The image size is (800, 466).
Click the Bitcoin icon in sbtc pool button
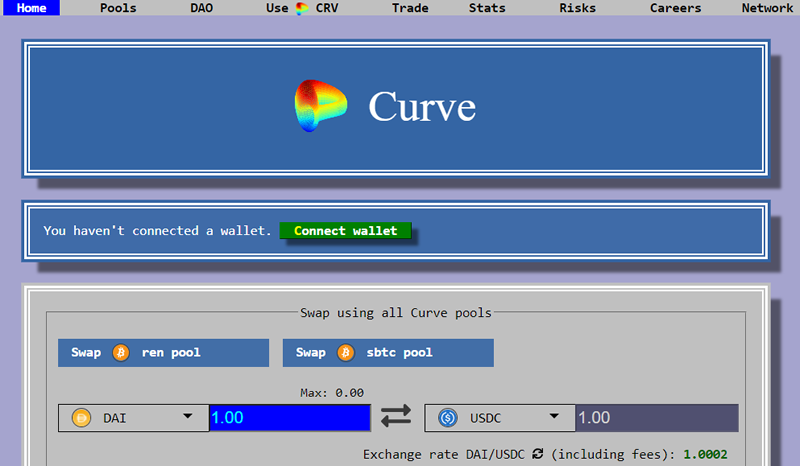(345, 353)
